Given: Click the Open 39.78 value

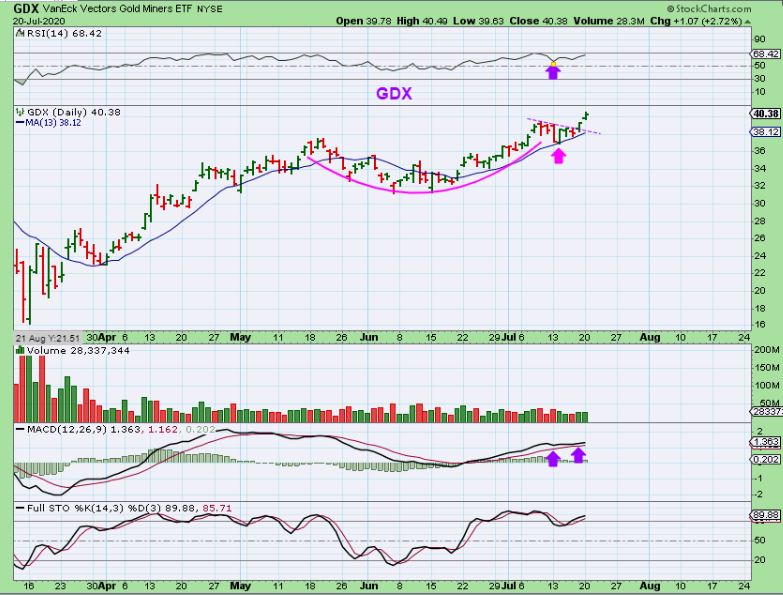Looking at the screenshot, I should (x=364, y=21).
